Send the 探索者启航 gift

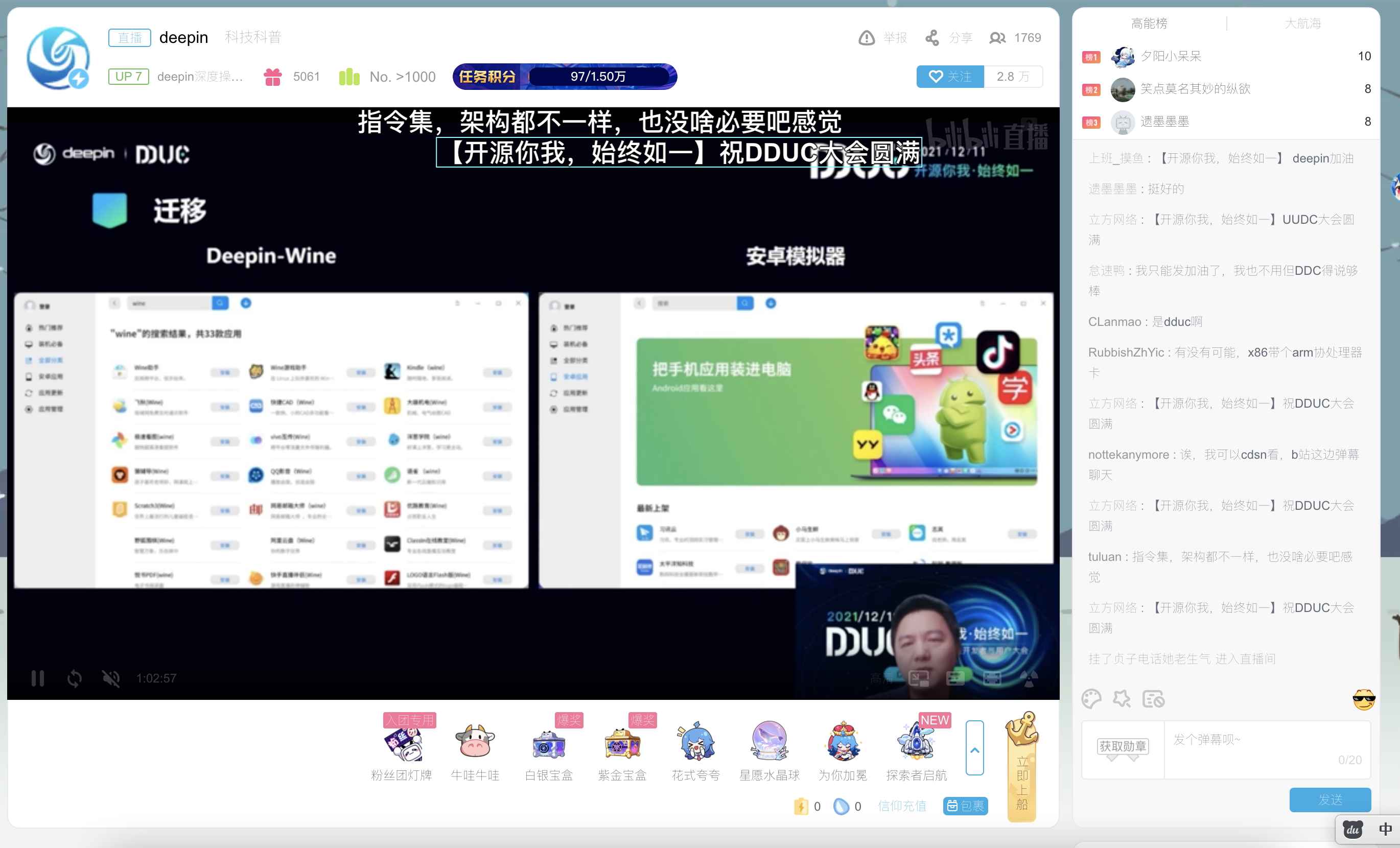point(917,748)
